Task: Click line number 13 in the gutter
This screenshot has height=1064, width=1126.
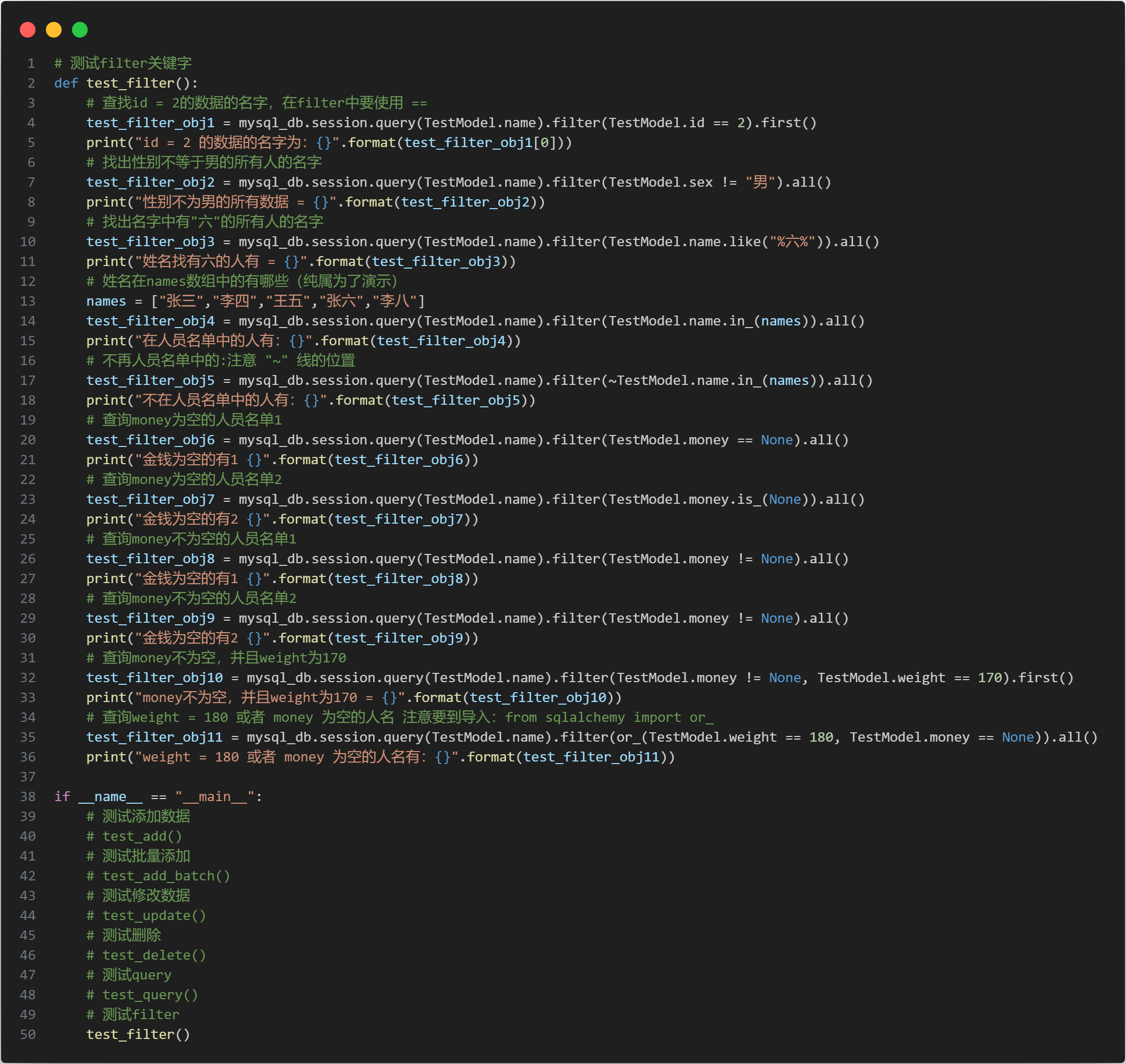Action: (x=28, y=301)
